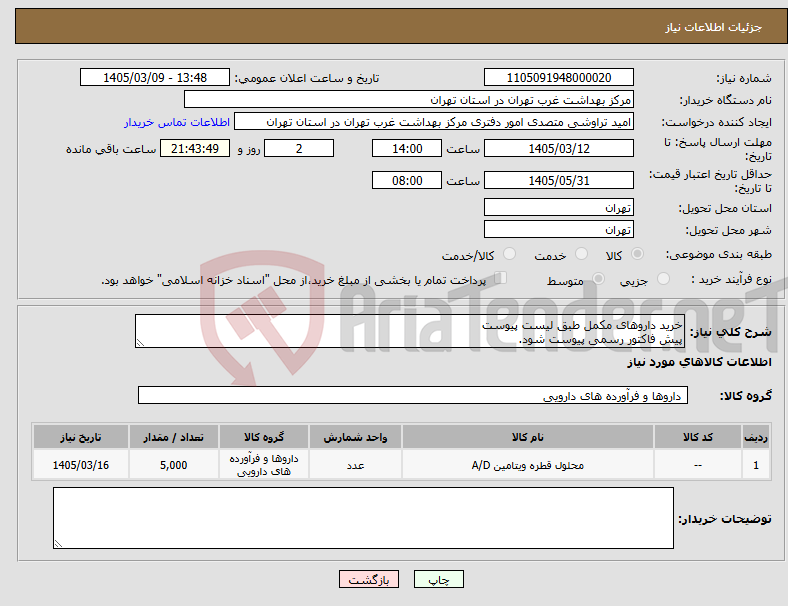Click the طبقه بندی موضوعی label
The height and width of the screenshot is (606, 788).
pyautogui.click(x=719, y=254)
